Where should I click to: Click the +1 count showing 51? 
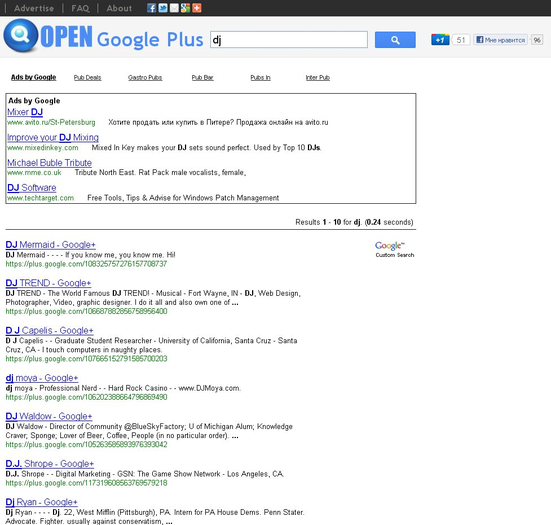(x=461, y=40)
